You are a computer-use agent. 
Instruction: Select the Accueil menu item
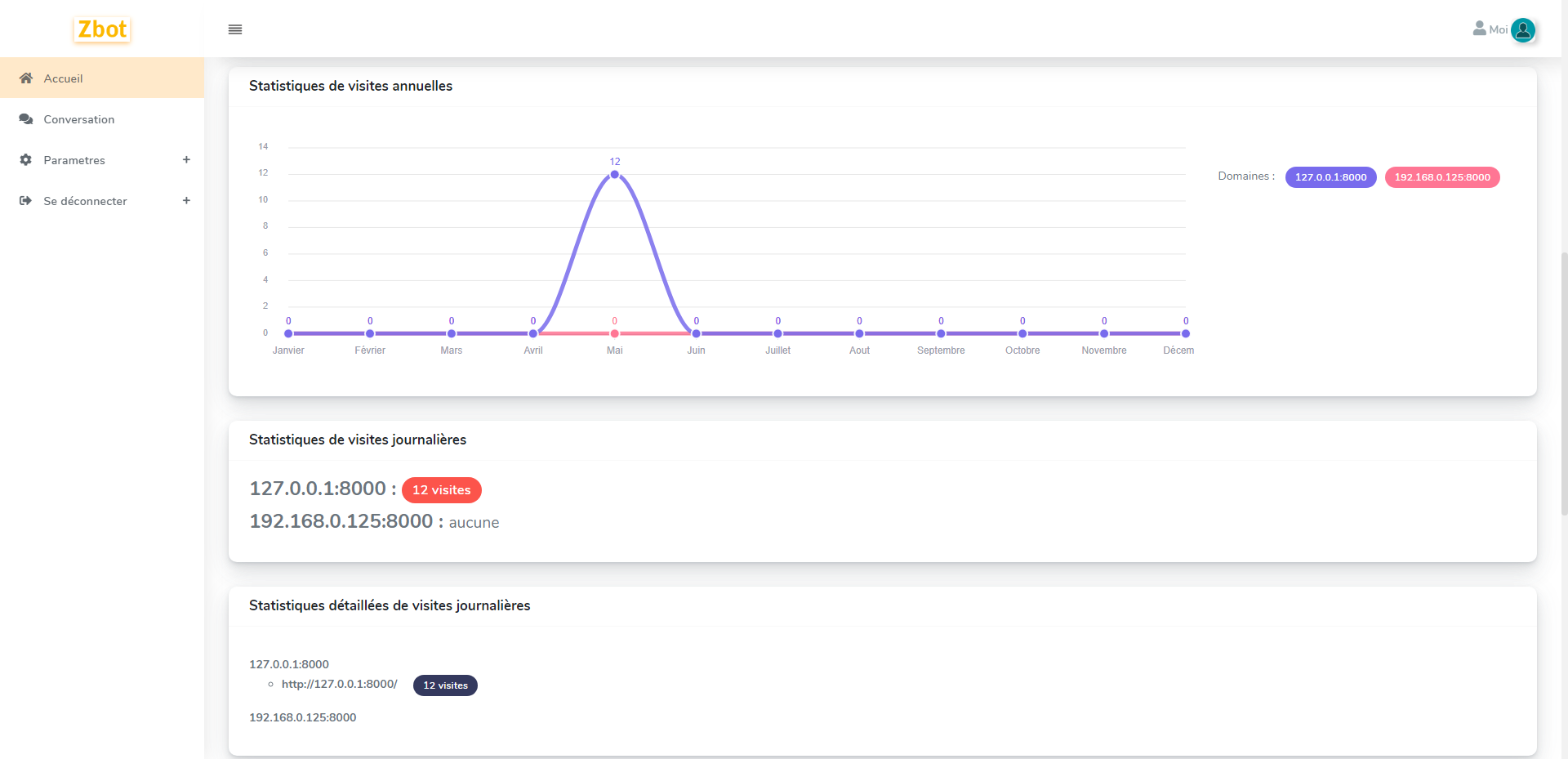[x=64, y=78]
